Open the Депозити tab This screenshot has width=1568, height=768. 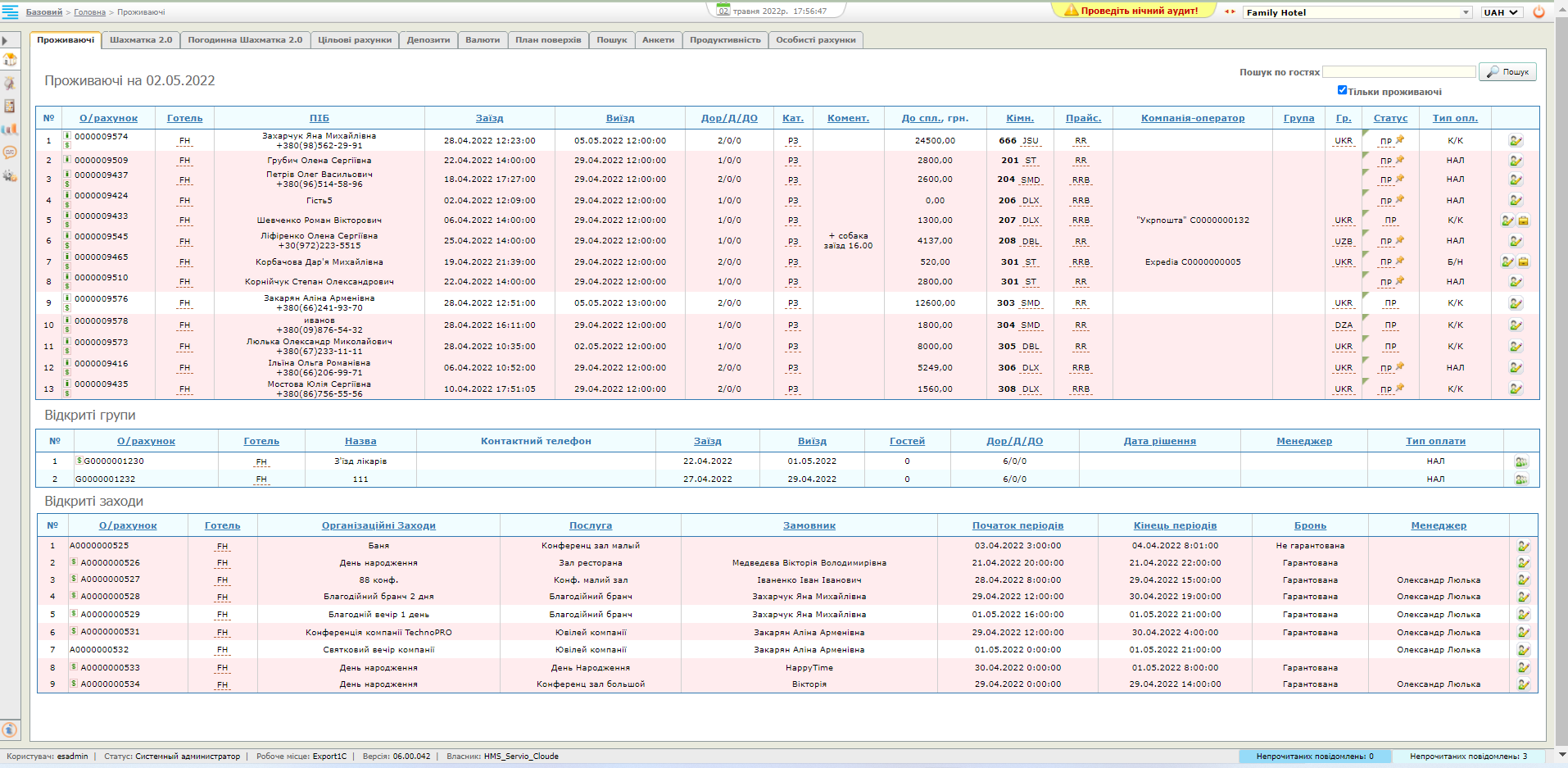click(428, 40)
